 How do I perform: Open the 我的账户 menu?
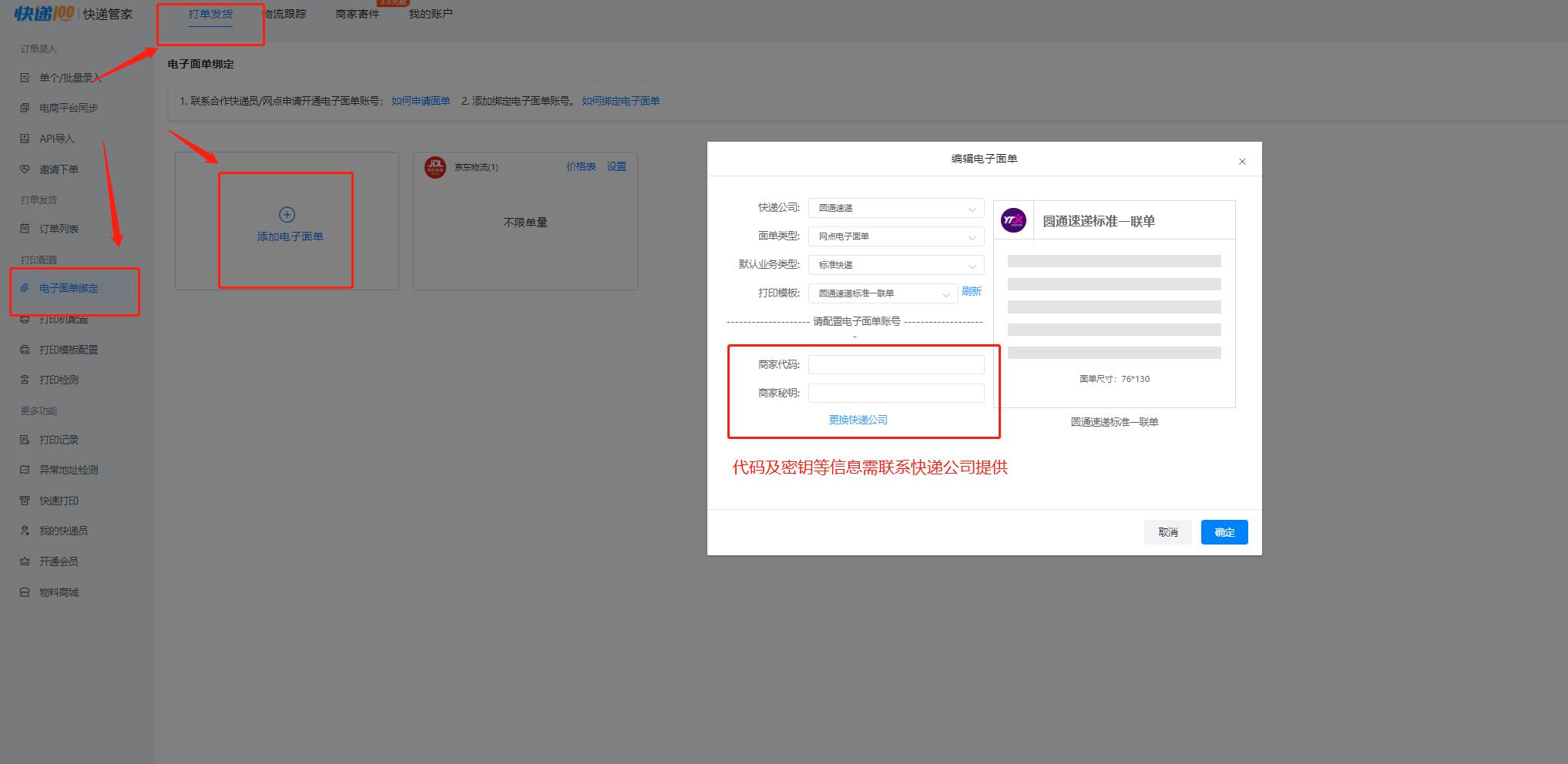(429, 12)
